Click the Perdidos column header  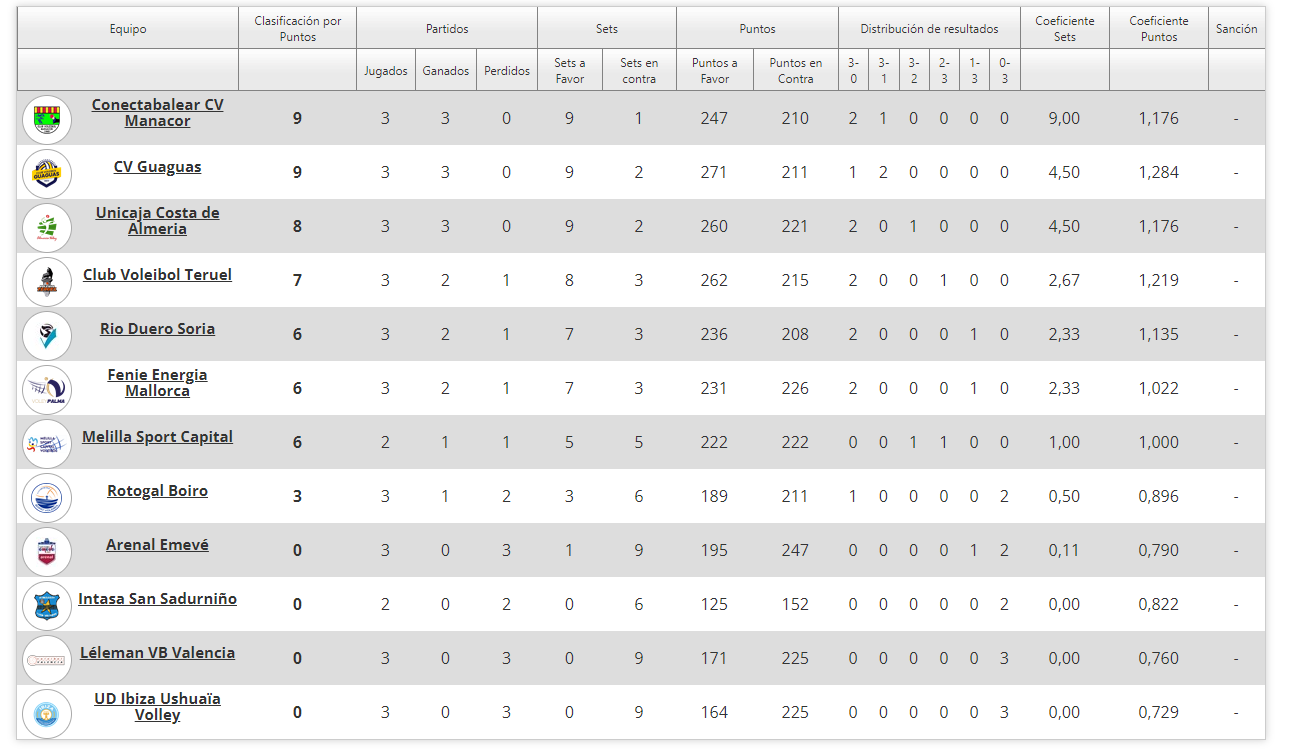507,71
